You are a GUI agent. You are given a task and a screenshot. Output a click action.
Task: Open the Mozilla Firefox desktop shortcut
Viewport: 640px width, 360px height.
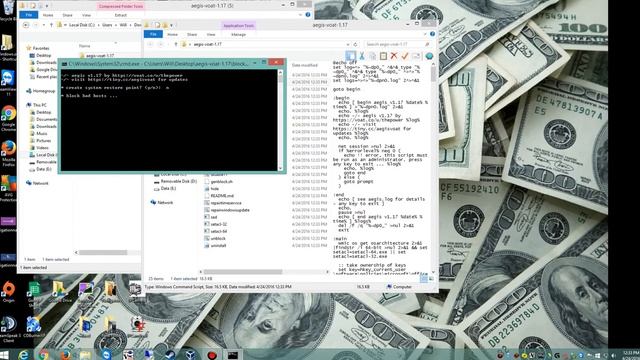point(9,153)
